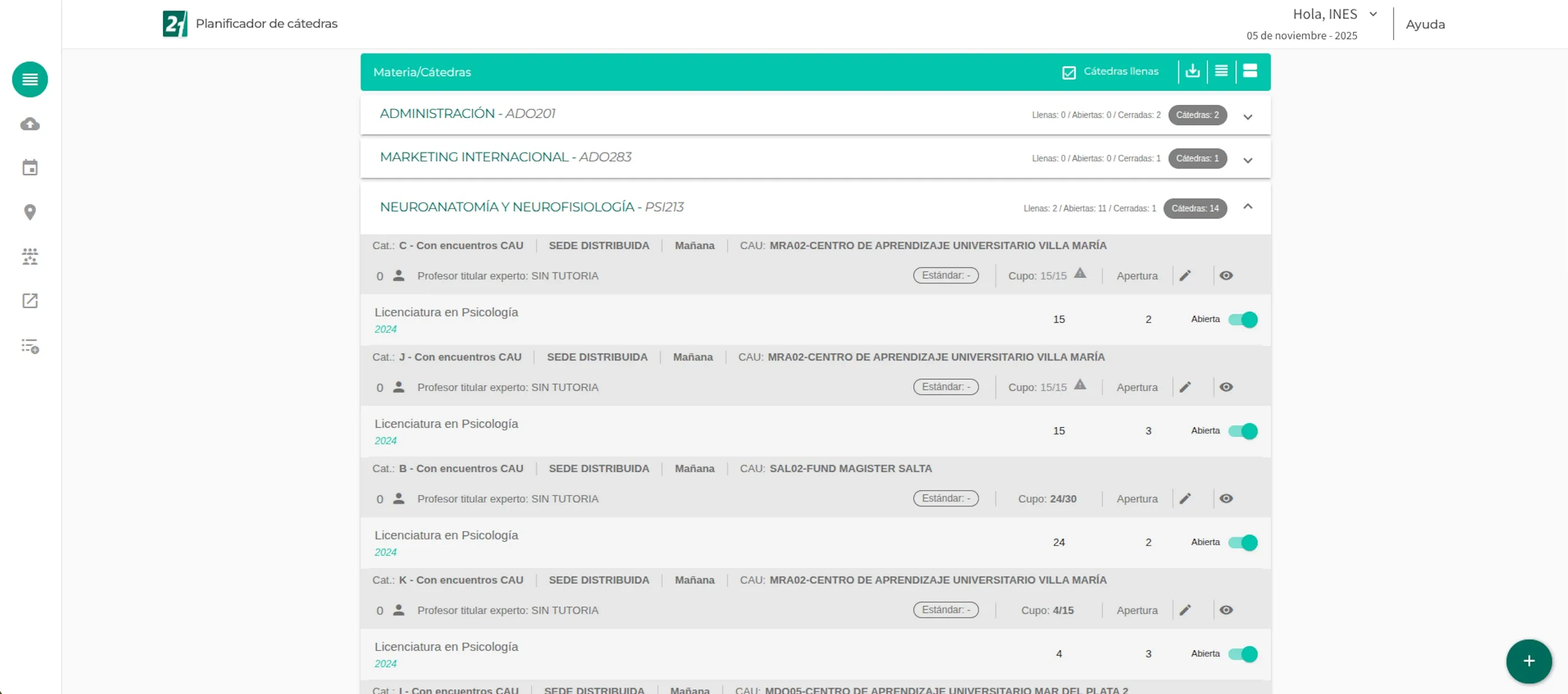Screen dimensions: 1568x694
Task: Open the Ayuda help menu
Action: point(1425,24)
